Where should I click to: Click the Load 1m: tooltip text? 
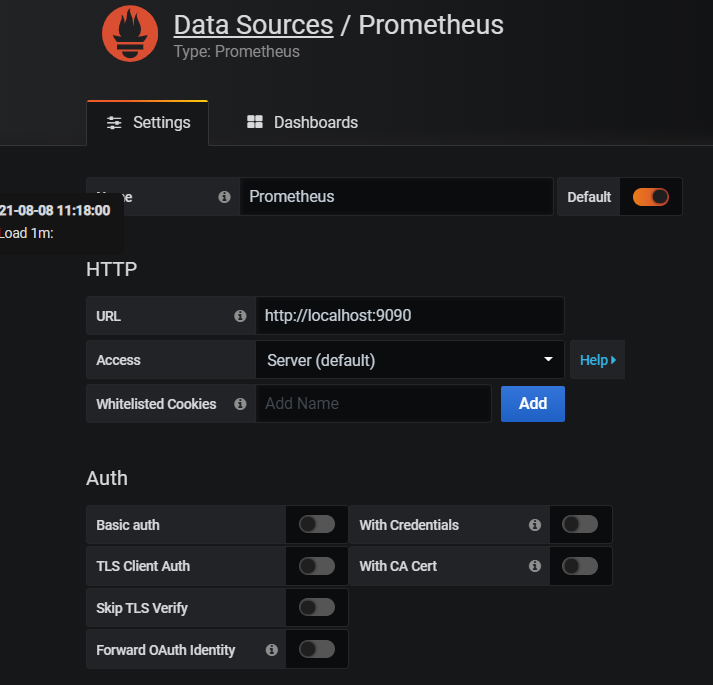[x=26, y=233]
